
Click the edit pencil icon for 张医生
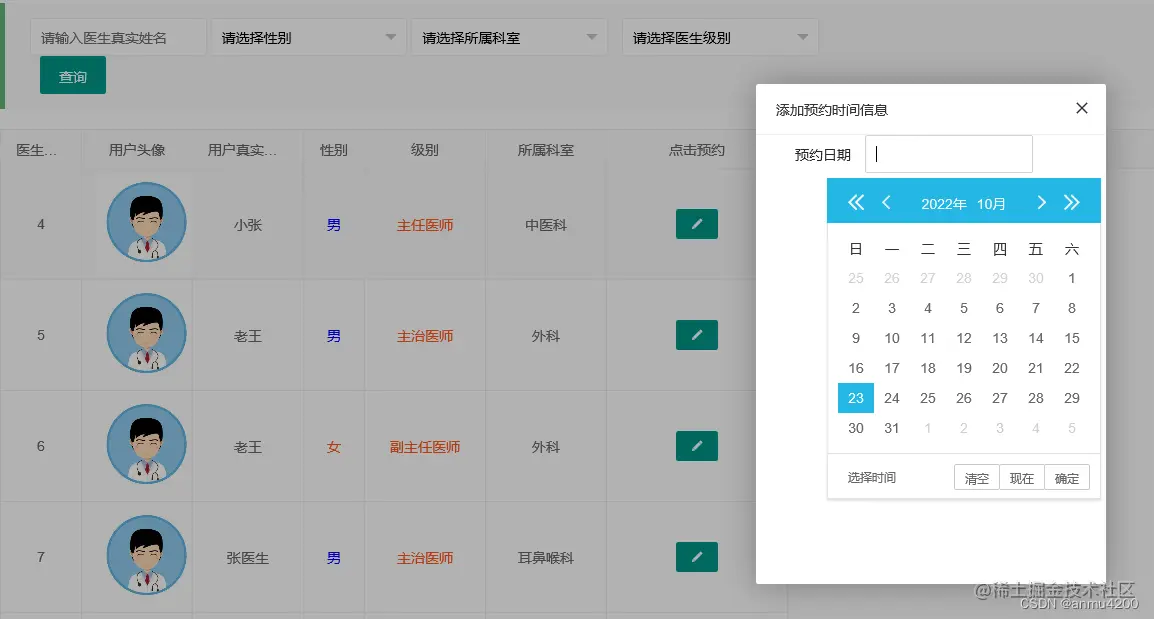point(697,557)
